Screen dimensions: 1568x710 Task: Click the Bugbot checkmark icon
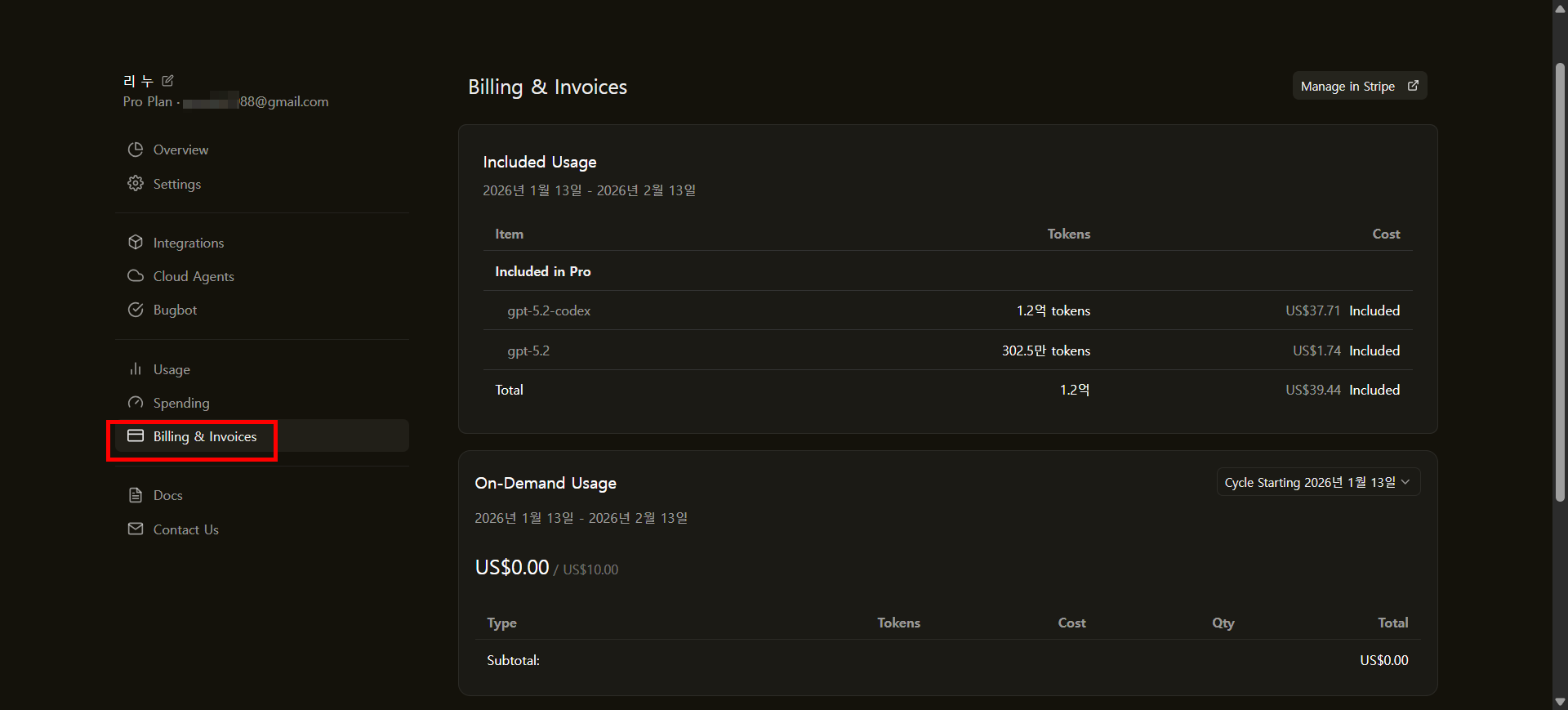tap(136, 310)
